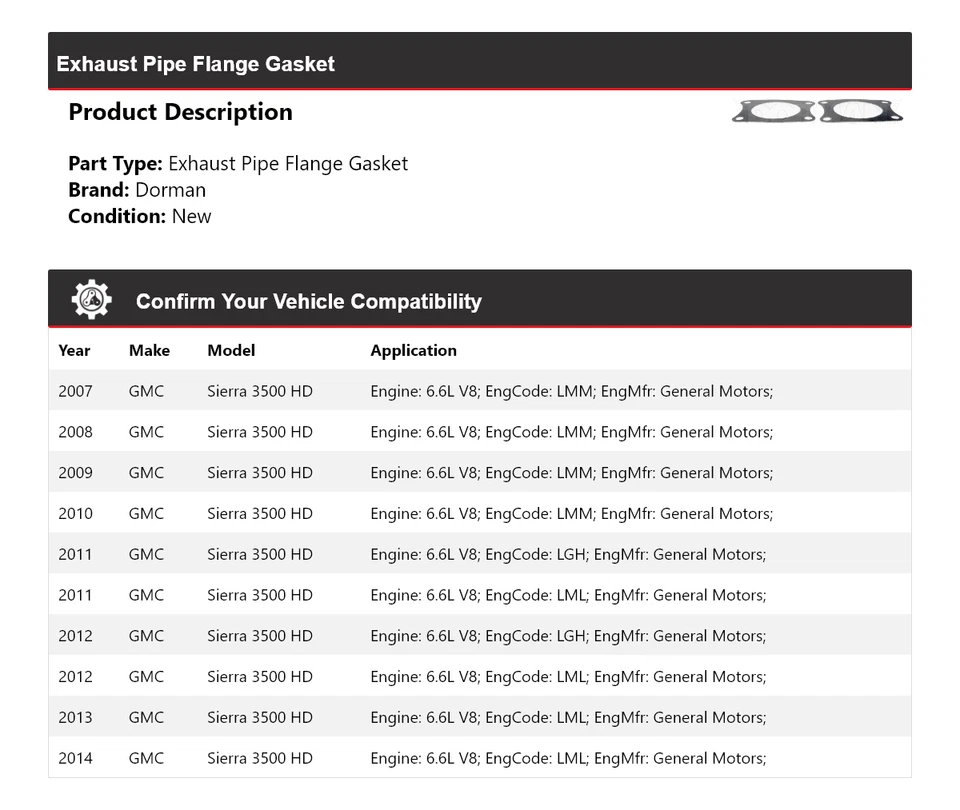Click the 2014 row's application text

(x=568, y=758)
